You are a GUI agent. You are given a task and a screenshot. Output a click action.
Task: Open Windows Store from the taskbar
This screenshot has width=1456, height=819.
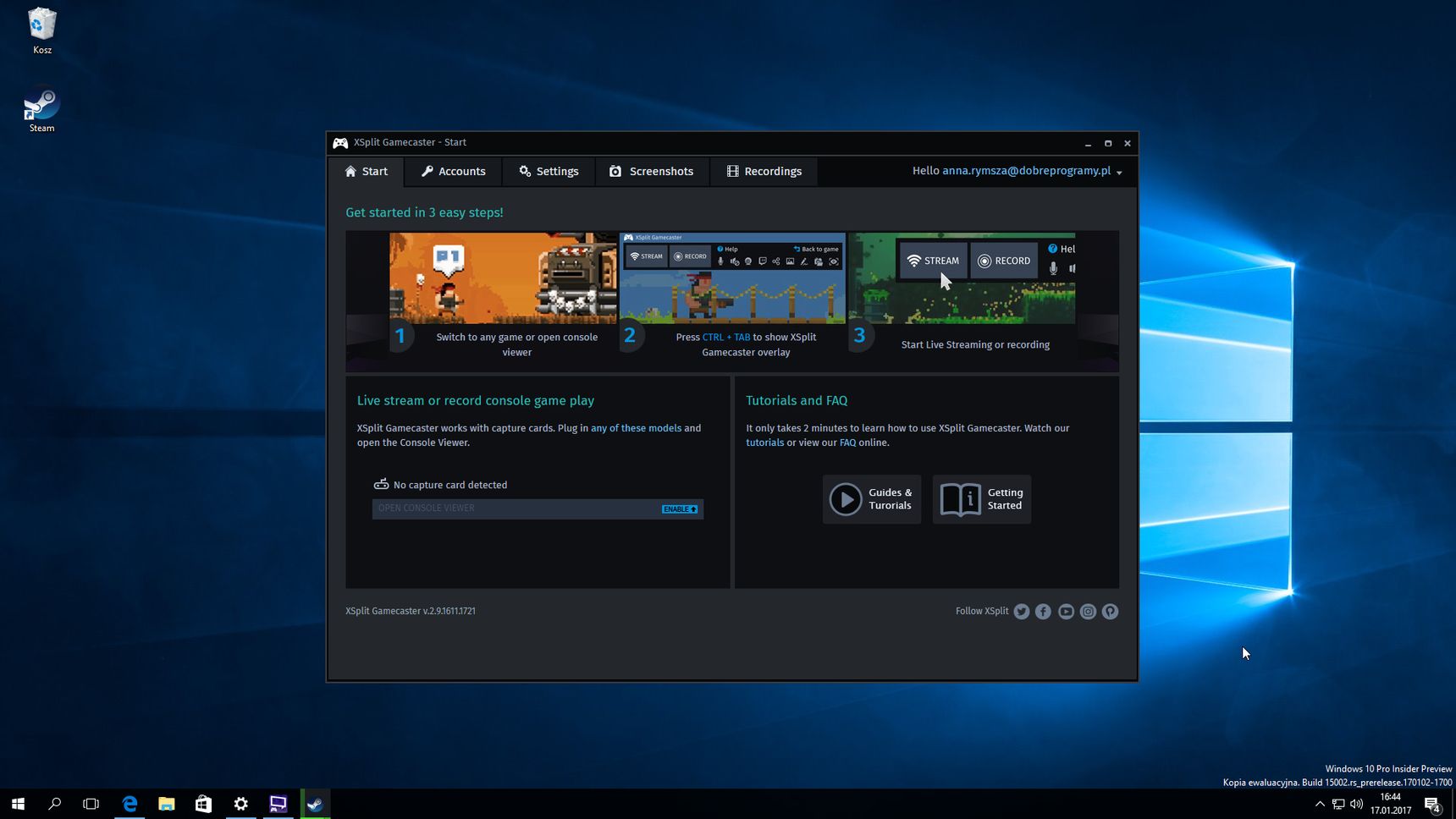click(x=203, y=804)
